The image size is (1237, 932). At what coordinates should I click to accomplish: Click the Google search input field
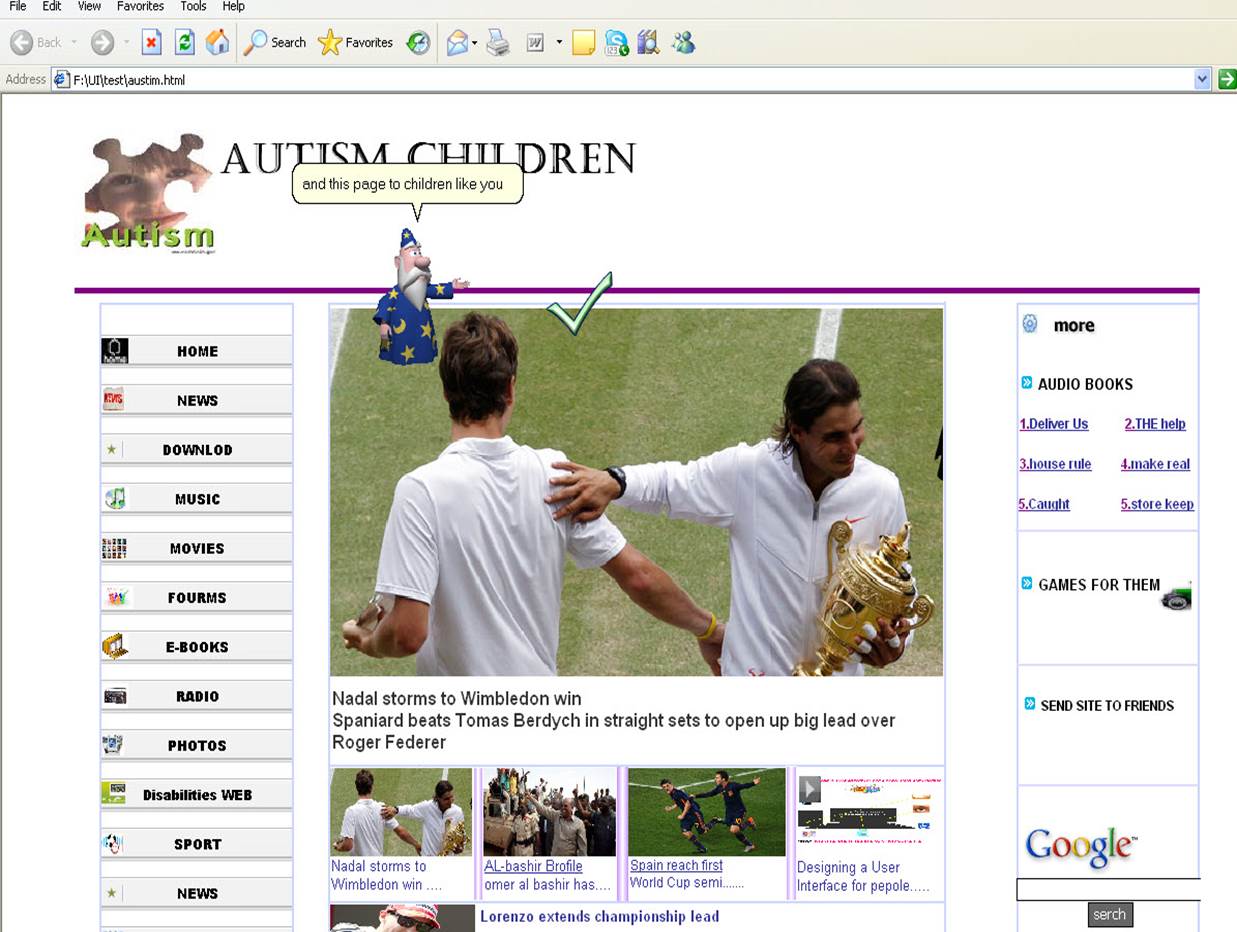(x=1107, y=889)
